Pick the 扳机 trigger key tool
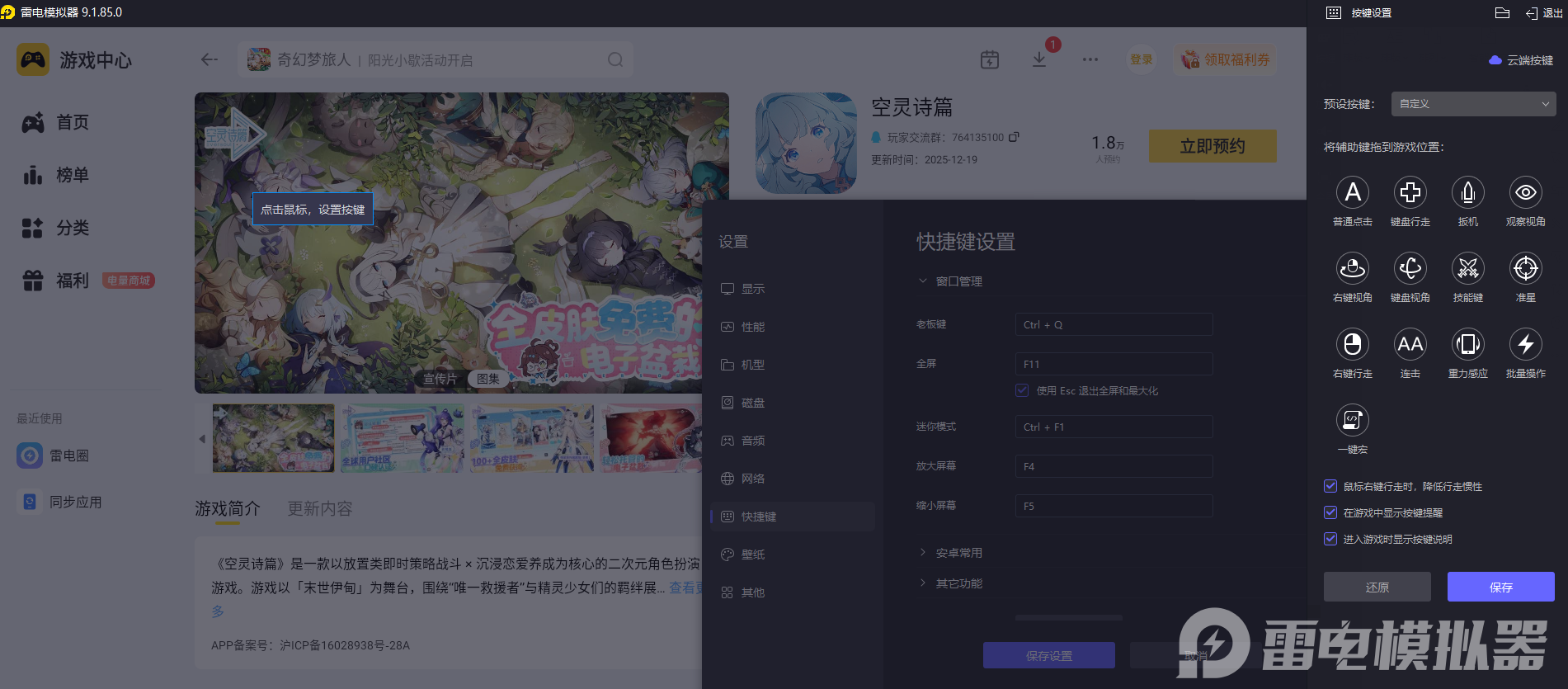Image resolution: width=1568 pixels, height=689 pixels. click(1468, 192)
